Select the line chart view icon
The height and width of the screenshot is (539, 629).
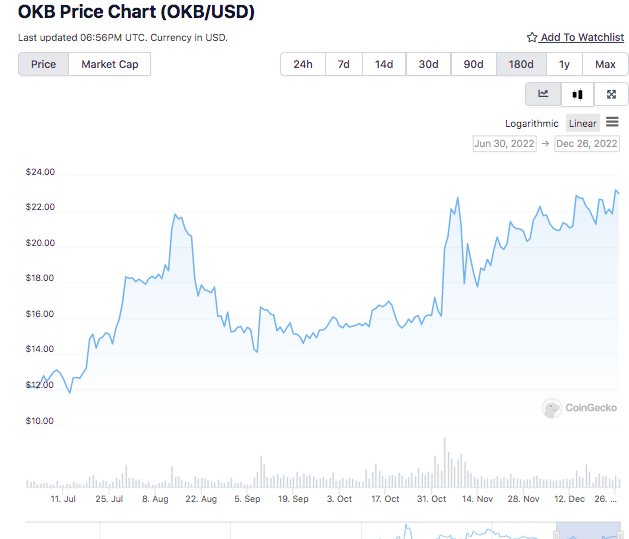pyautogui.click(x=543, y=94)
